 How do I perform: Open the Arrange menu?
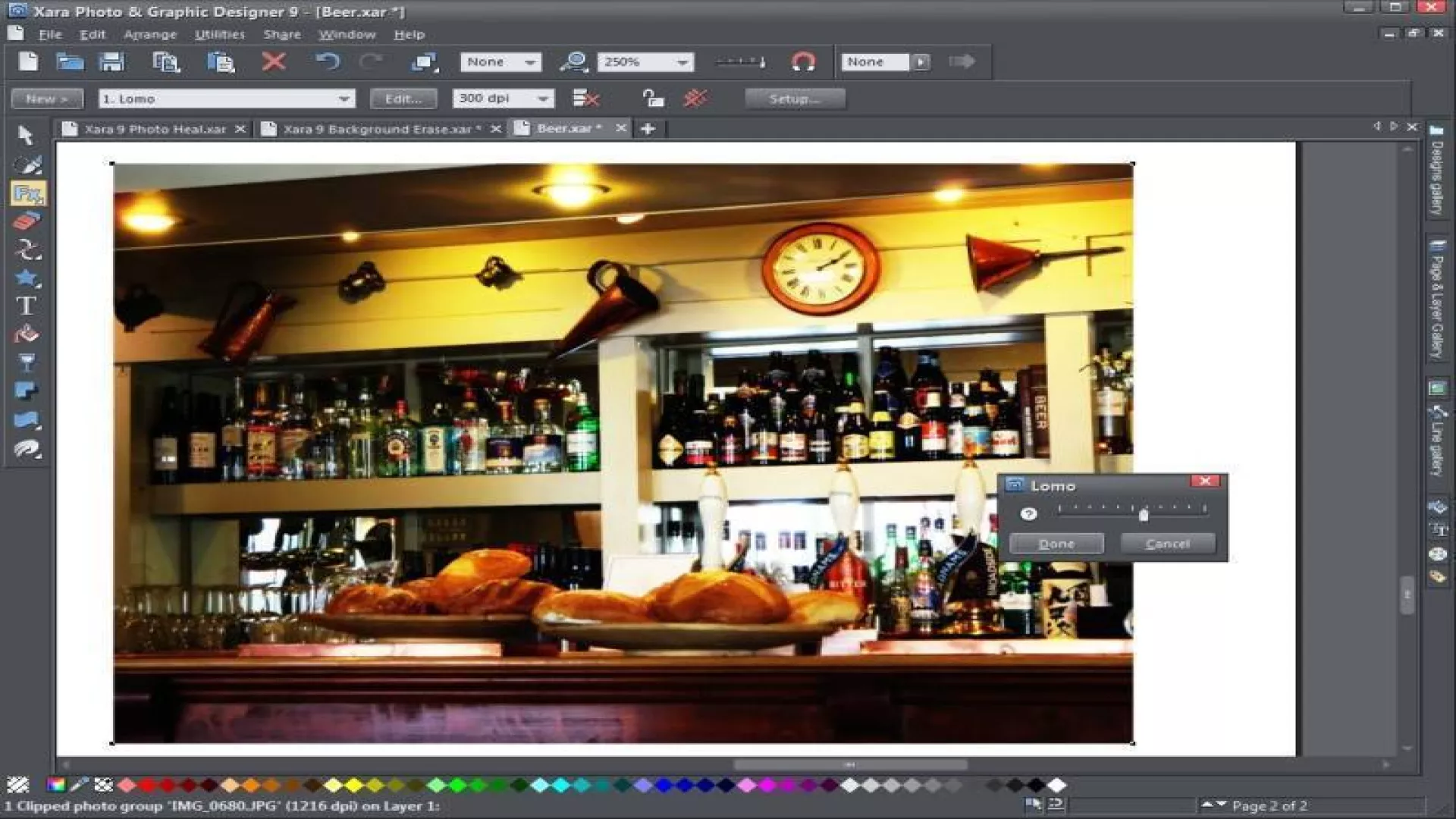[150, 34]
